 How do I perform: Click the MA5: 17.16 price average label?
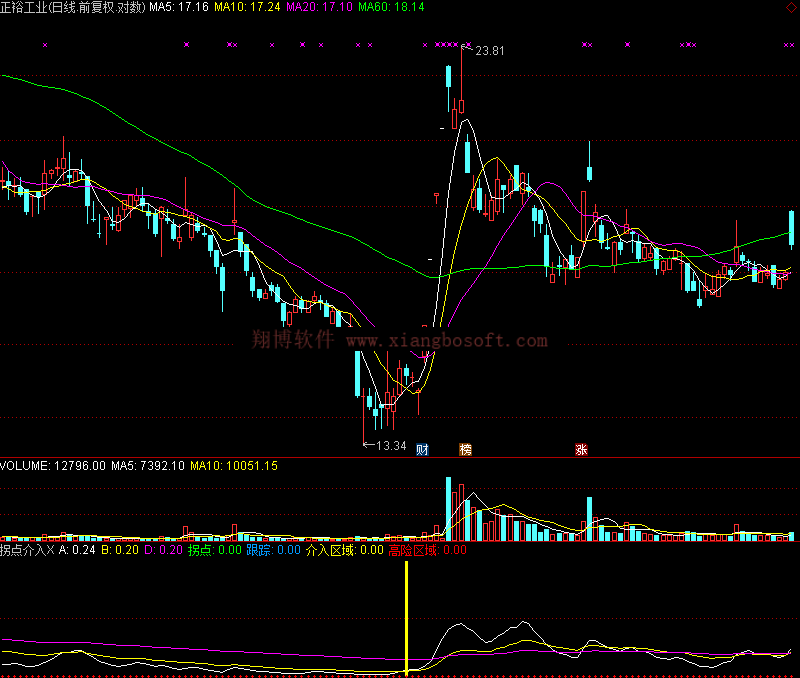(179, 7)
